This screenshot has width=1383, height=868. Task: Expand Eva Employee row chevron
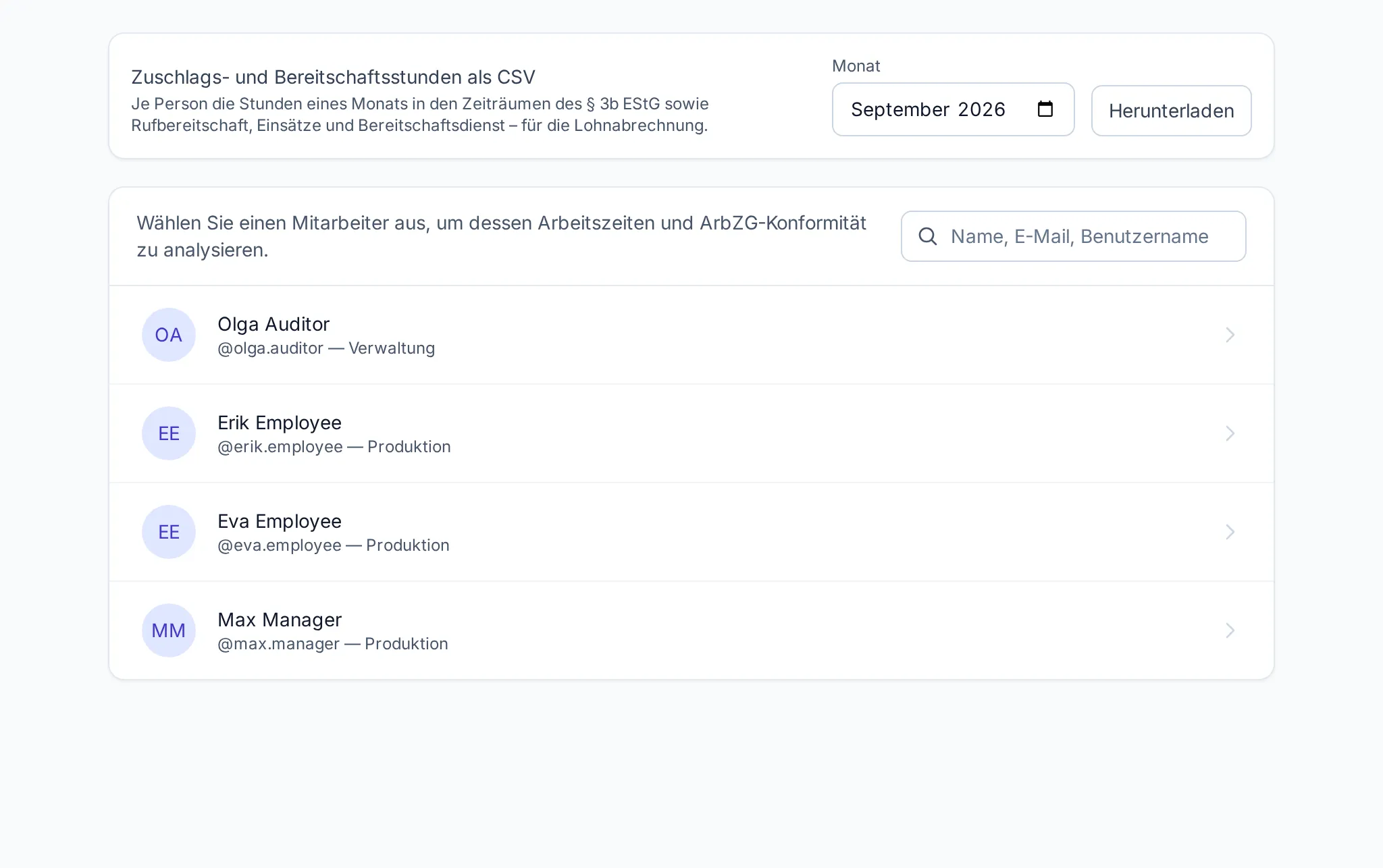(x=1230, y=532)
